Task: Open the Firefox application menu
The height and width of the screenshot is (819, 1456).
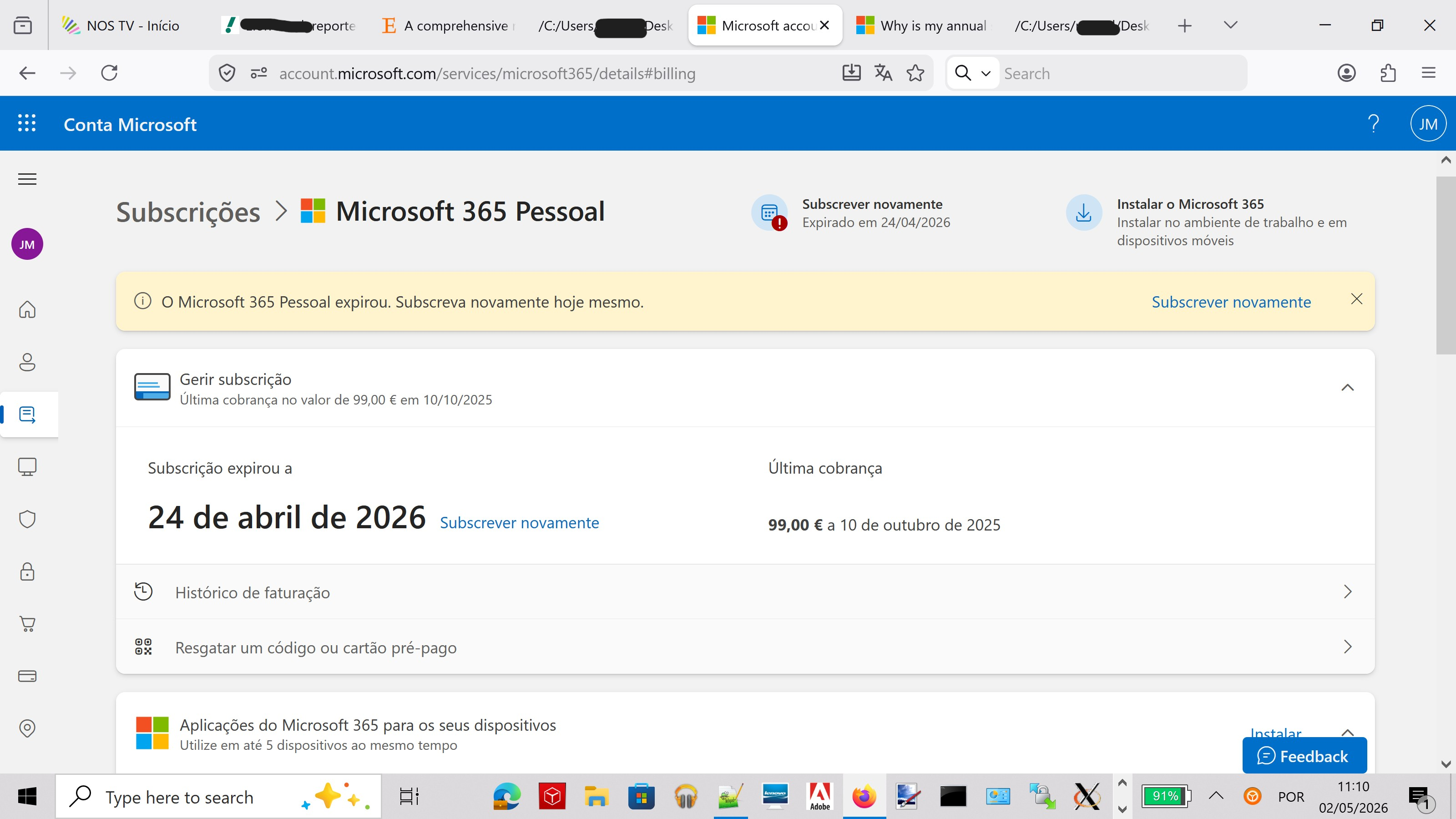Action: click(x=1428, y=73)
